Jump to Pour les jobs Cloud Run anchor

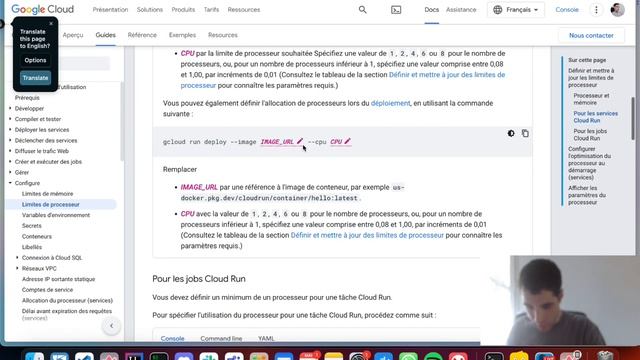pyautogui.click(x=590, y=135)
